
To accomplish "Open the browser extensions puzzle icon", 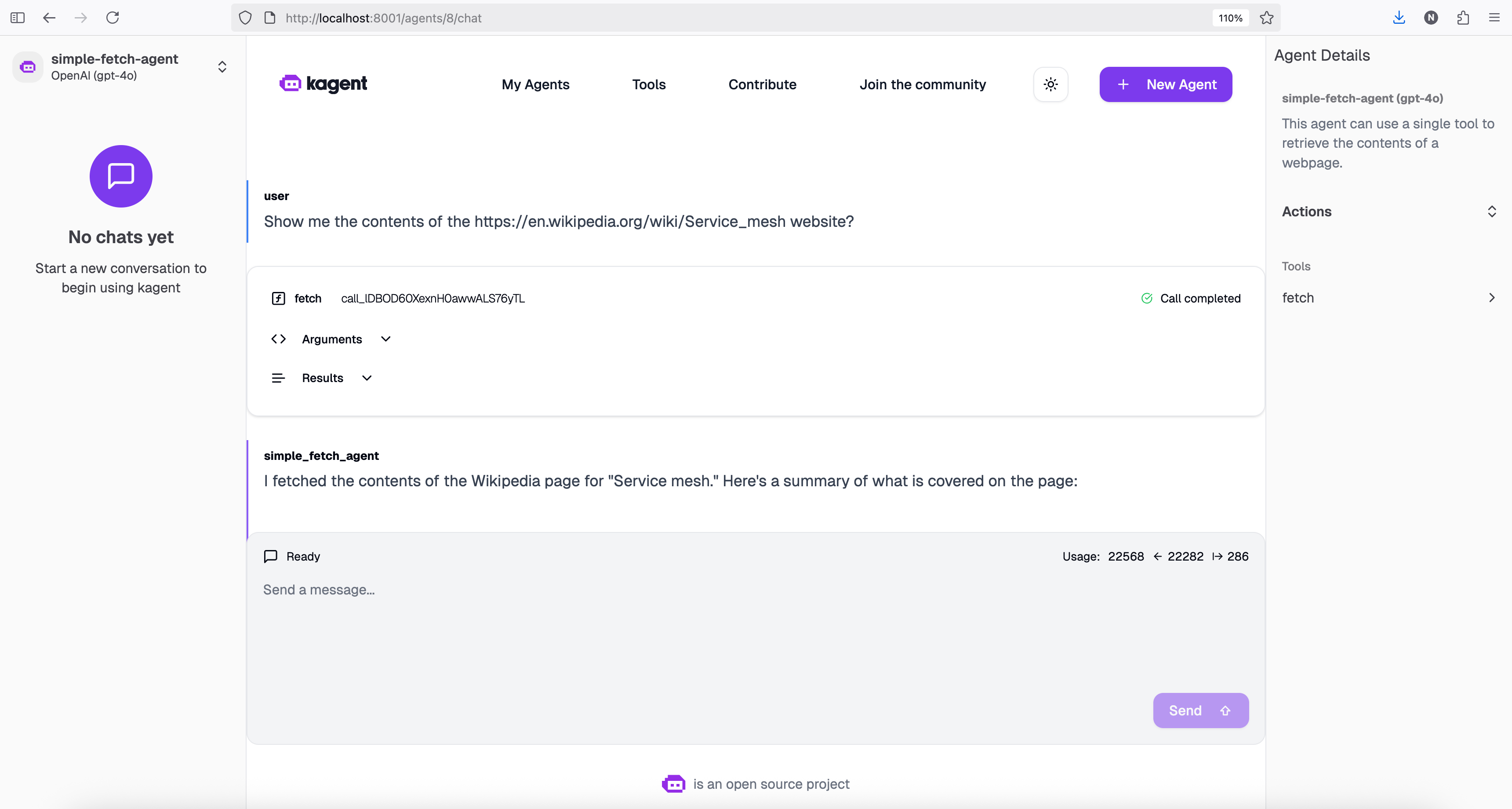I will click(1463, 18).
